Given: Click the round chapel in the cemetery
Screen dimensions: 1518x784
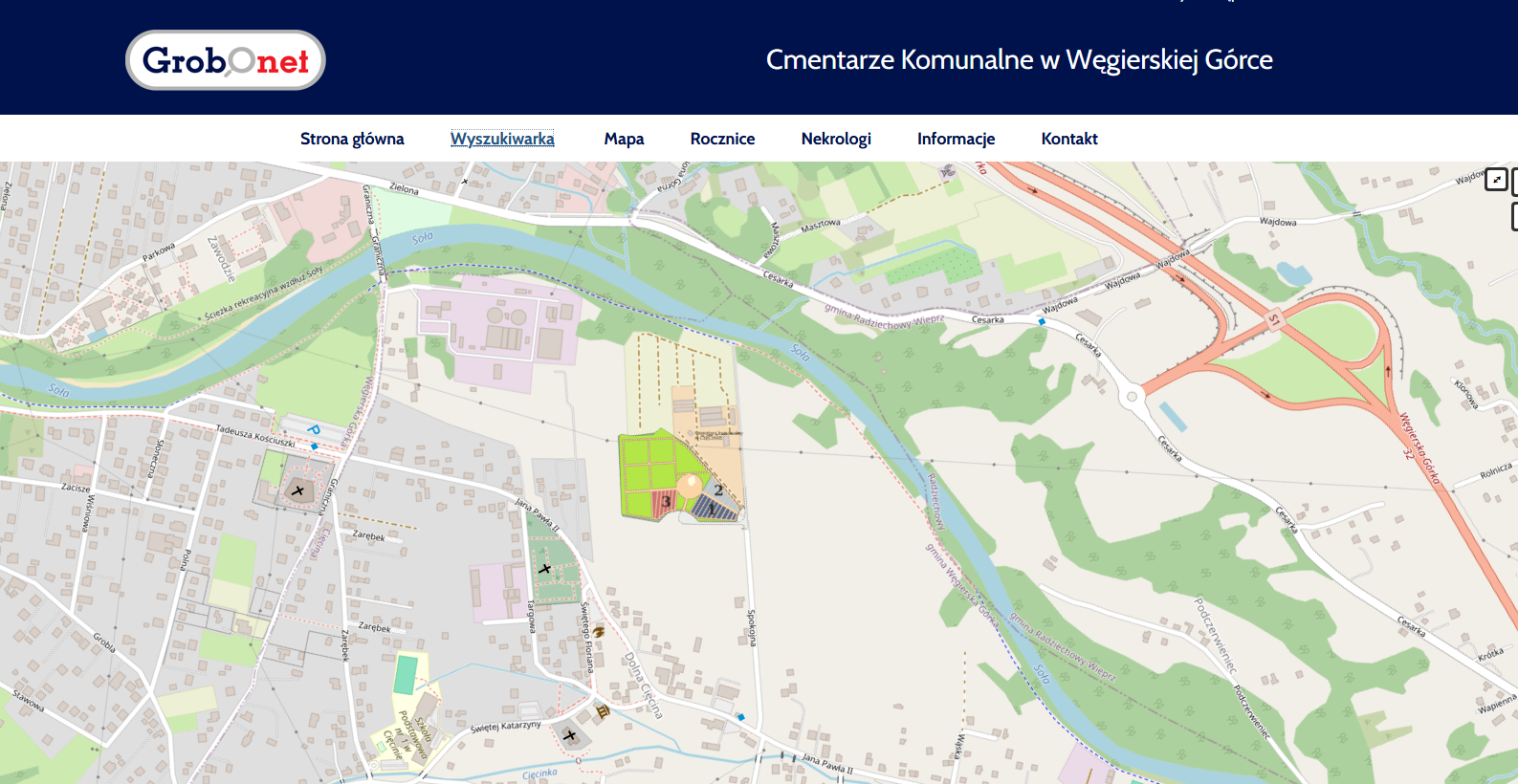Looking at the screenshot, I should click(x=689, y=486).
